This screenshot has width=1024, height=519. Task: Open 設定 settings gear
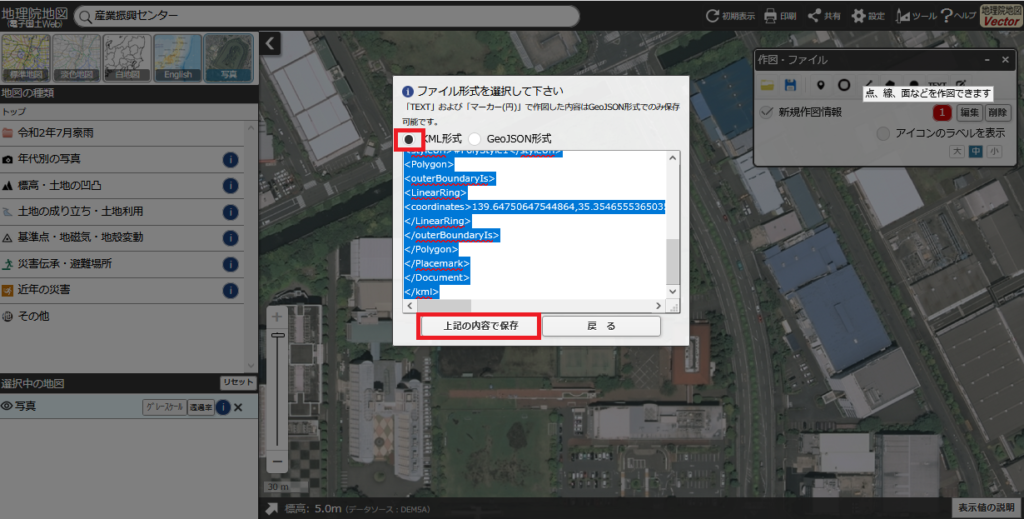pyautogui.click(x=868, y=16)
